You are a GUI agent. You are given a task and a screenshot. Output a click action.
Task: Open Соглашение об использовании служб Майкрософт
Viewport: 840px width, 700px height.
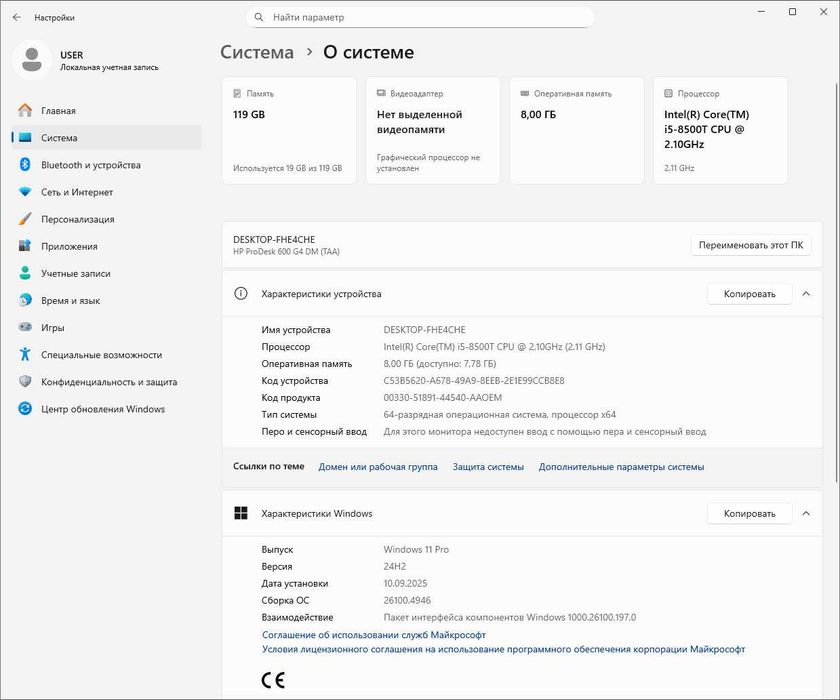pyautogui.click(x=374, y=635)
